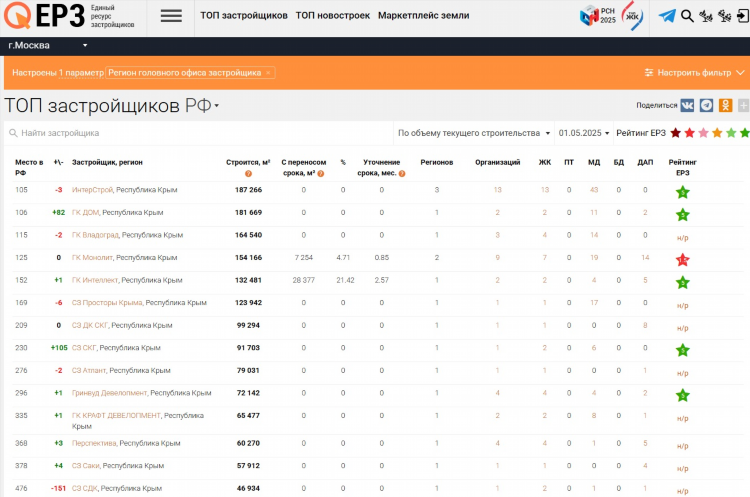This screenshot has width=750, height=497.
Task: Click the Организаций column header
Action: [x=497, y=162]
